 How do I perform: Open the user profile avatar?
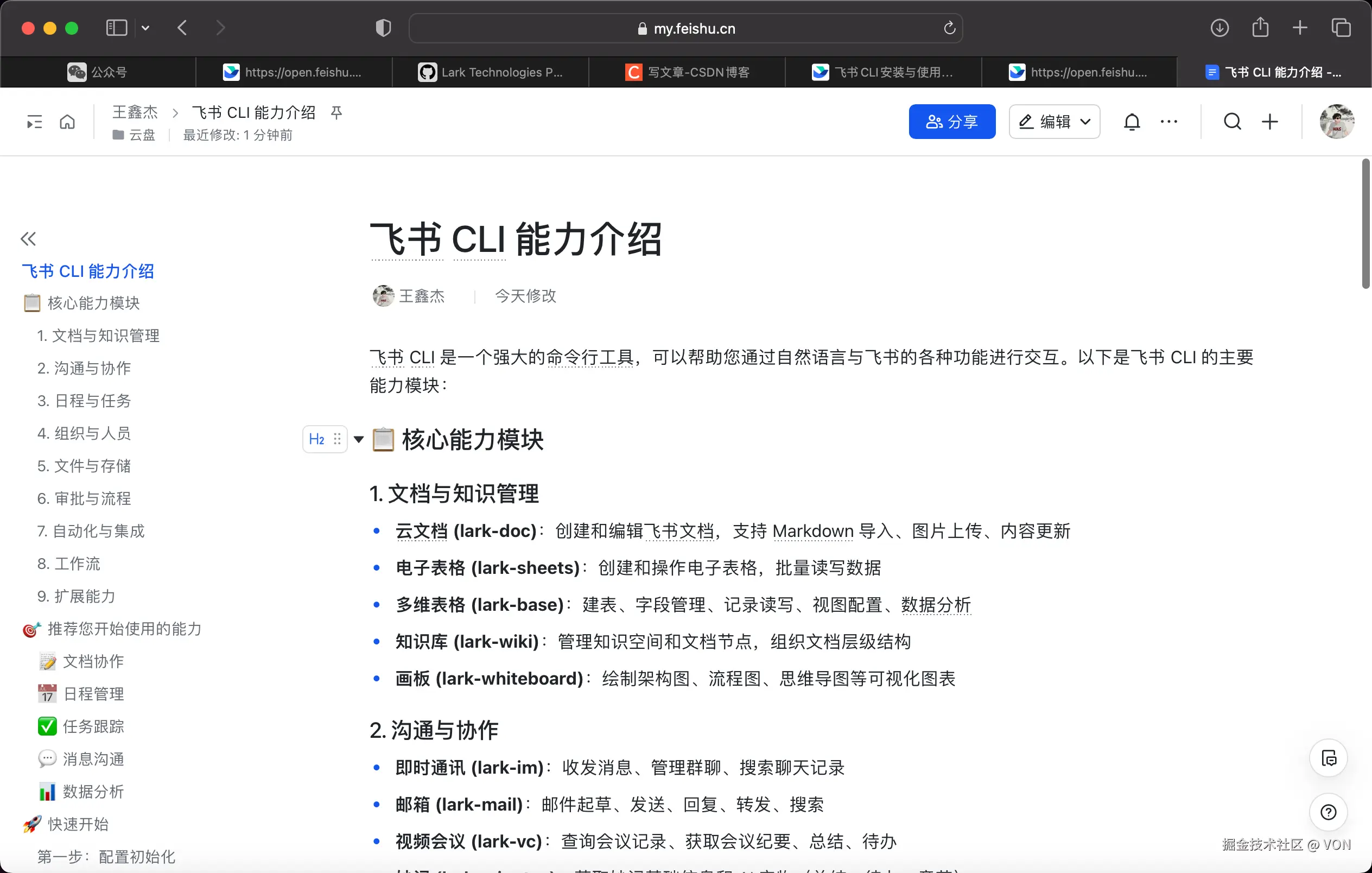(x=1337, y=122)
